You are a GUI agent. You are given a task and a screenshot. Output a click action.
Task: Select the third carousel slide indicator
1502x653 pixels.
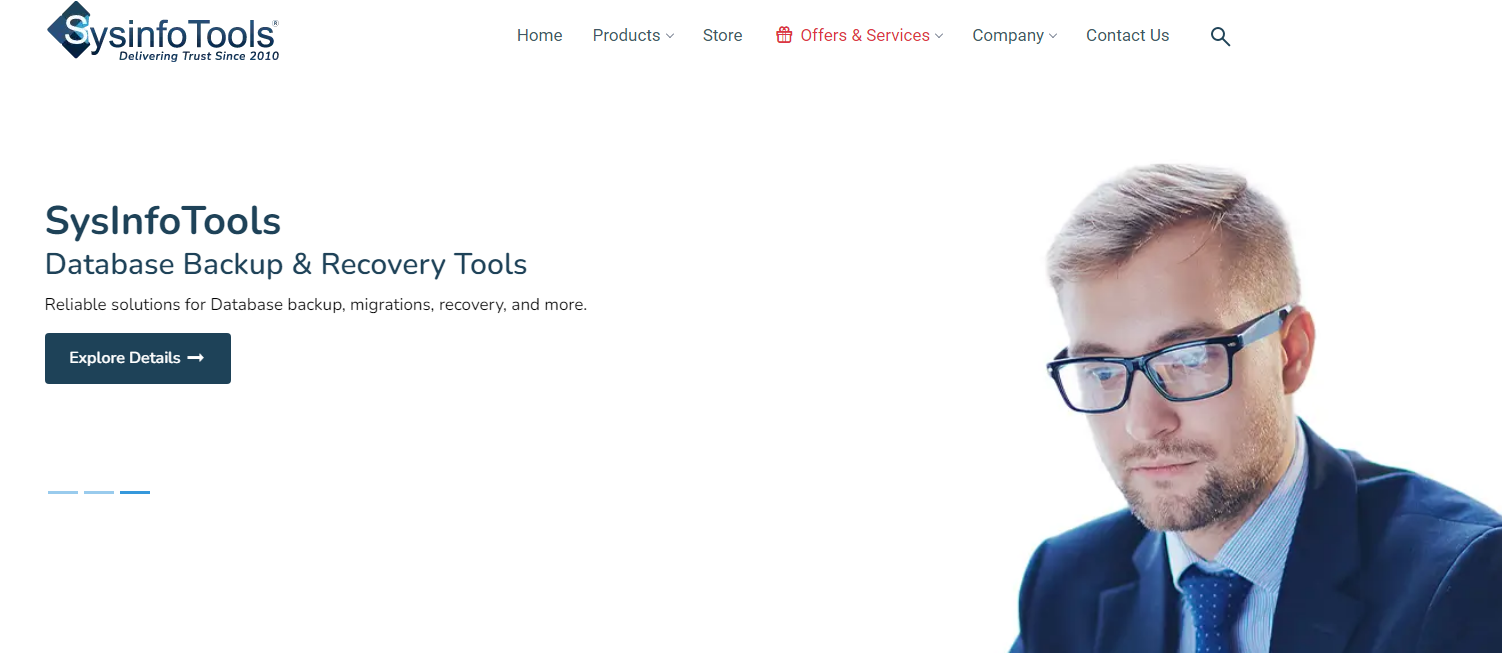(x=135, y=492)
